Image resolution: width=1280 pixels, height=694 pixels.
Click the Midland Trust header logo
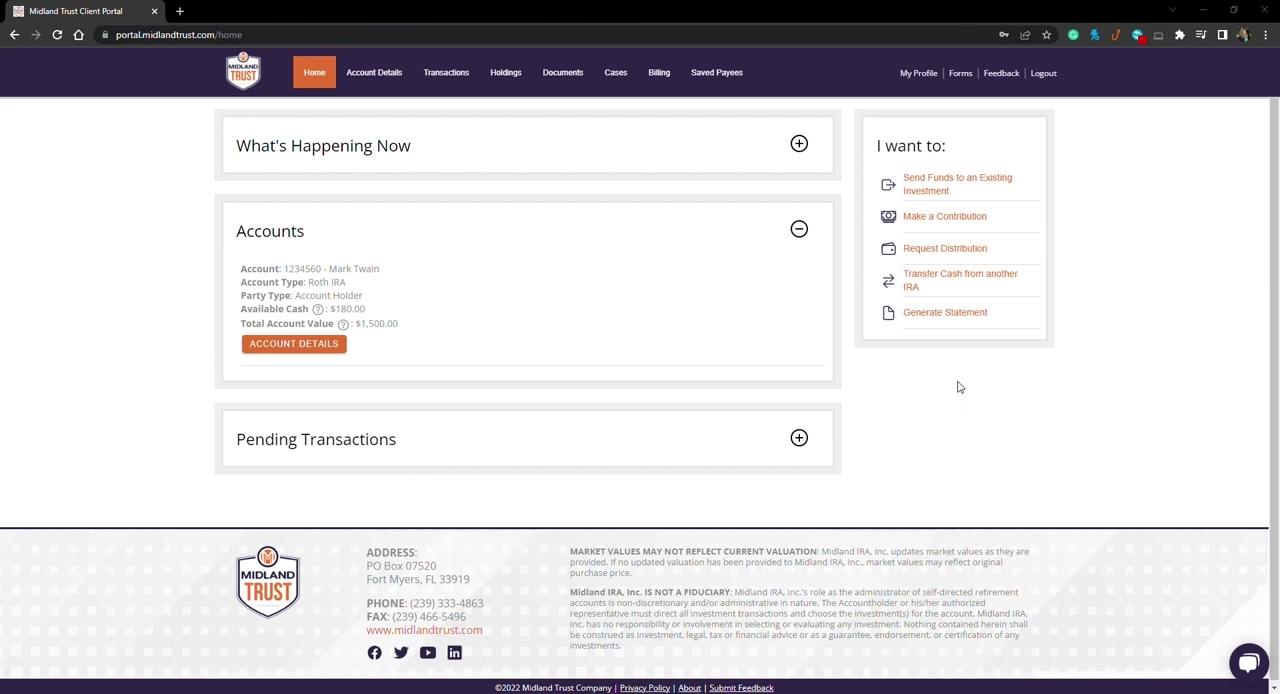pyautogui.click(x=243, y=72)
